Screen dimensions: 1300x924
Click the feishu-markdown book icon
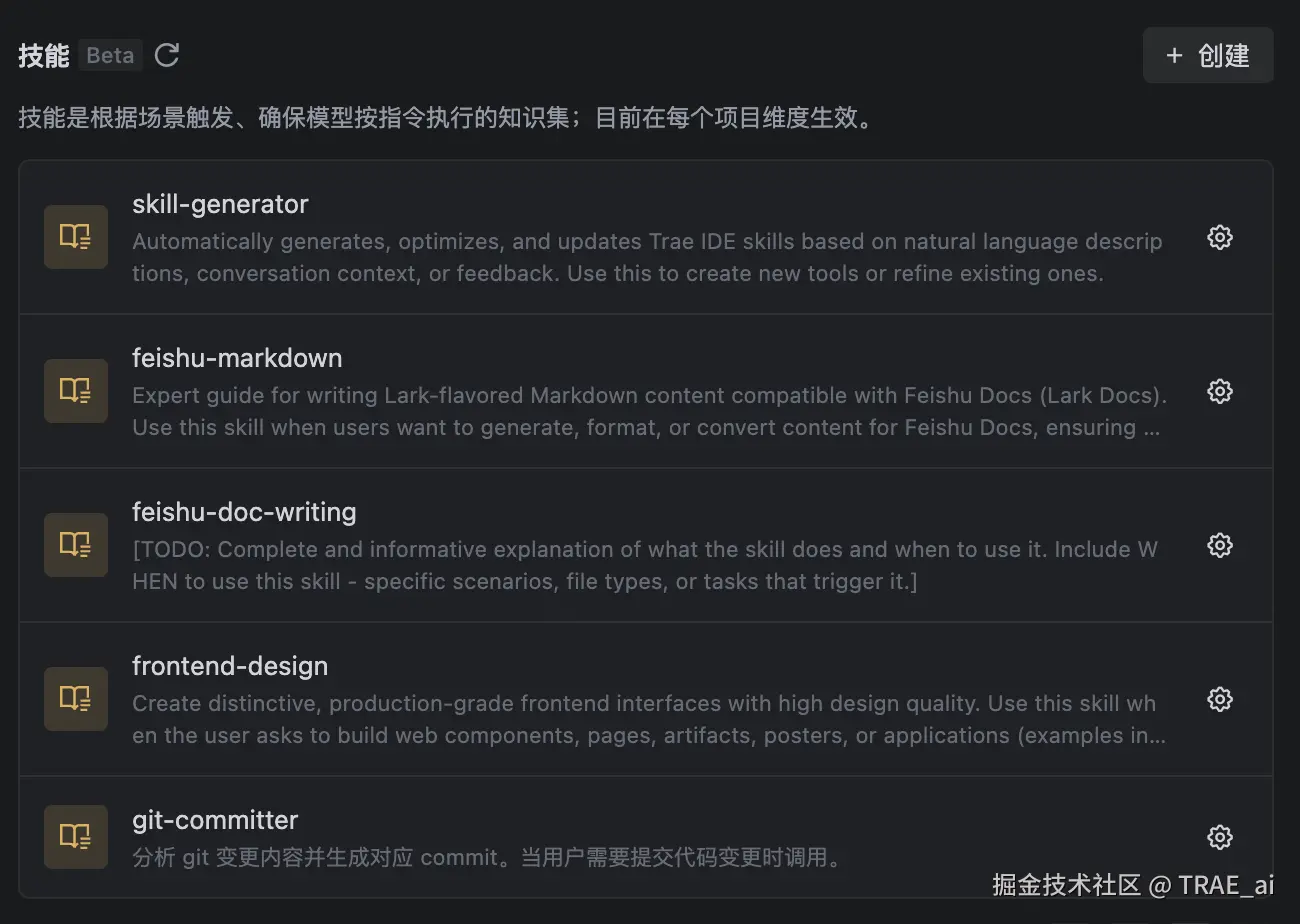76,391
